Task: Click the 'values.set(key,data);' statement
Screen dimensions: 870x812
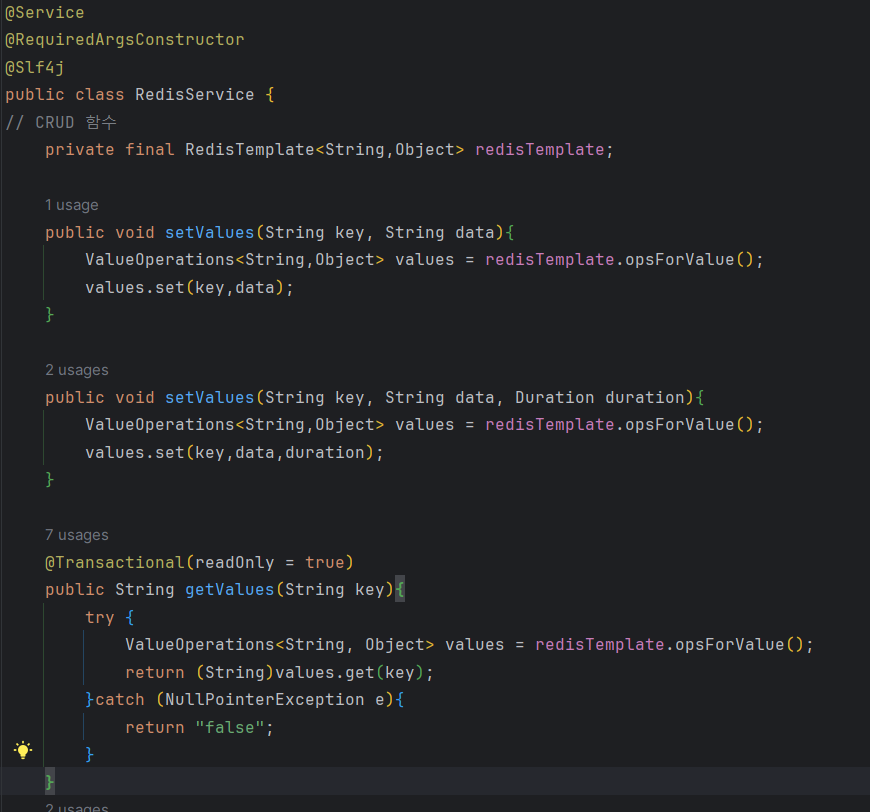Action: [x=189, y=288]
